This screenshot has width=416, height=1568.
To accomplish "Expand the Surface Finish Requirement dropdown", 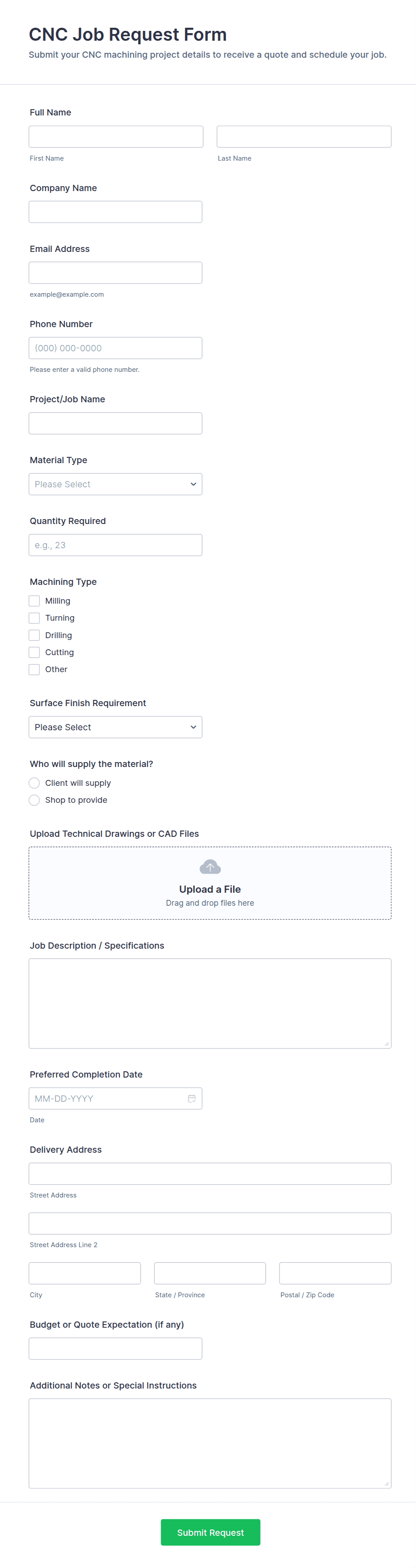I will [115, 727].
